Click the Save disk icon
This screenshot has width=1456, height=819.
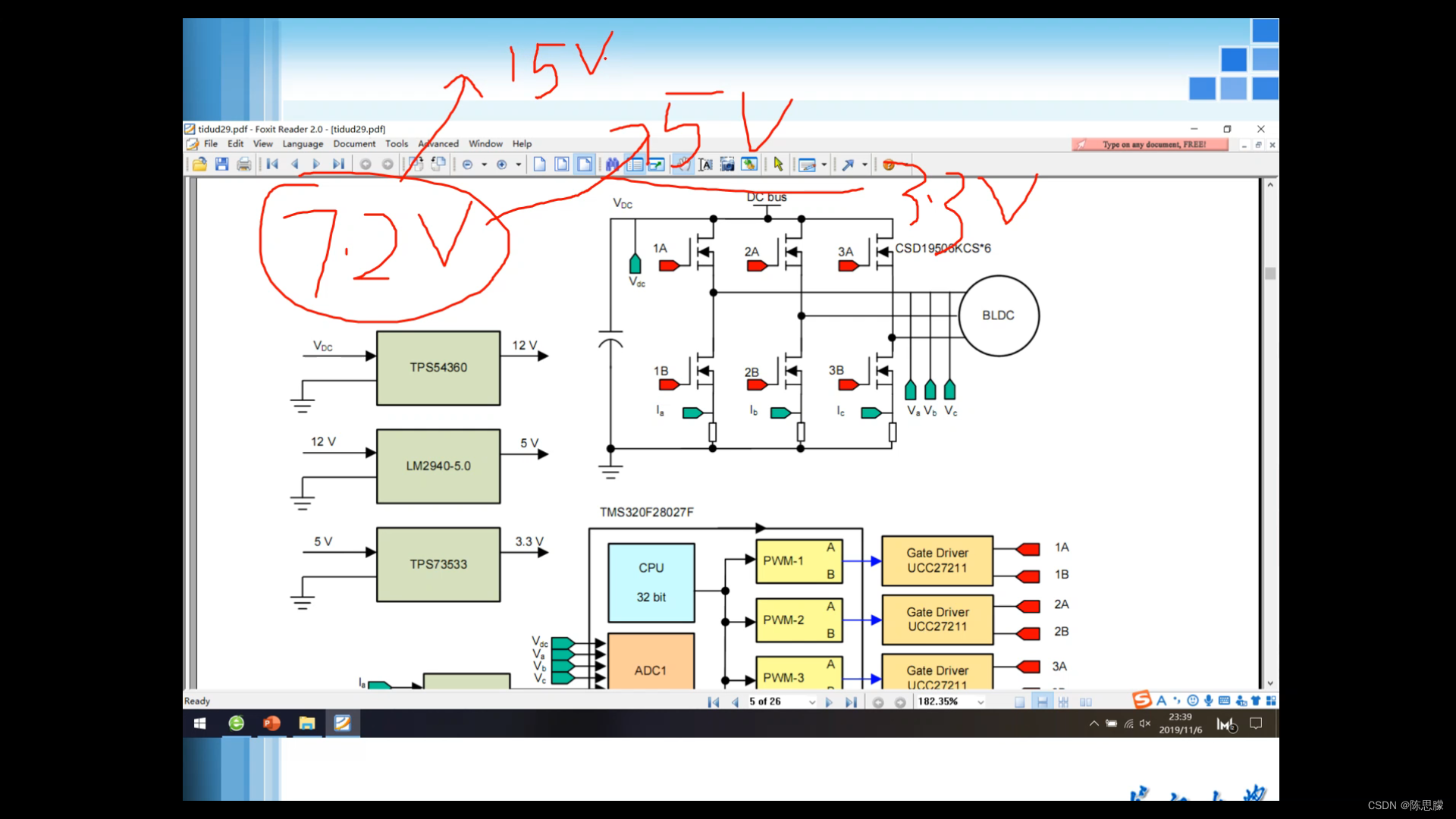(x=221, y=164)
